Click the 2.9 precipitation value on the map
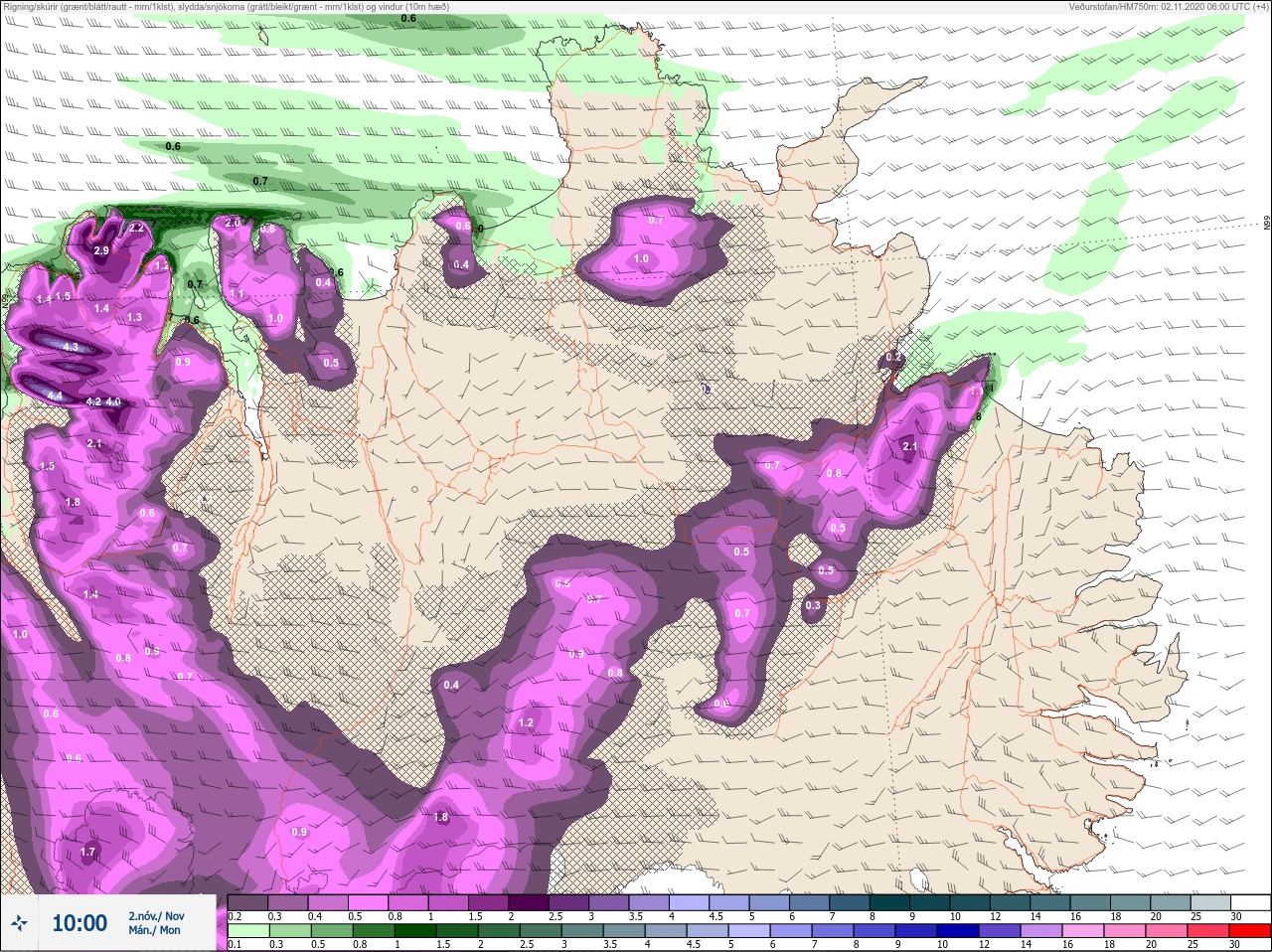The height and width of the screenshot is (952, 1272). 101,251
